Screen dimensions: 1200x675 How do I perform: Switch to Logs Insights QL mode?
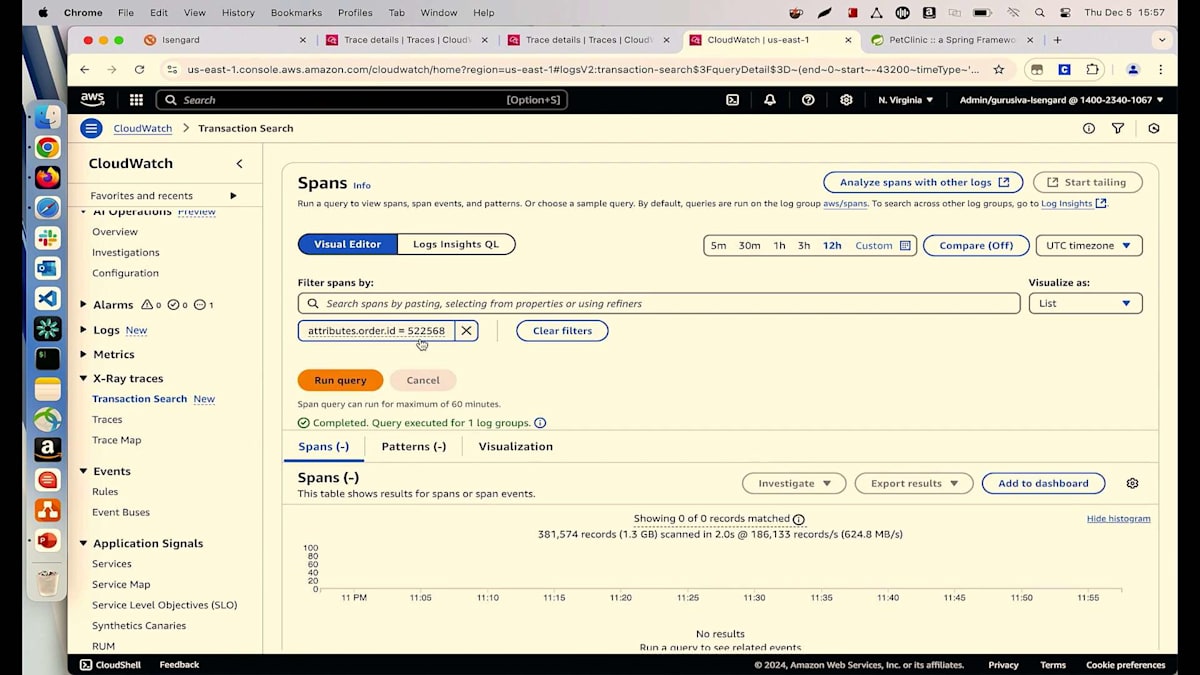(456, 245)
